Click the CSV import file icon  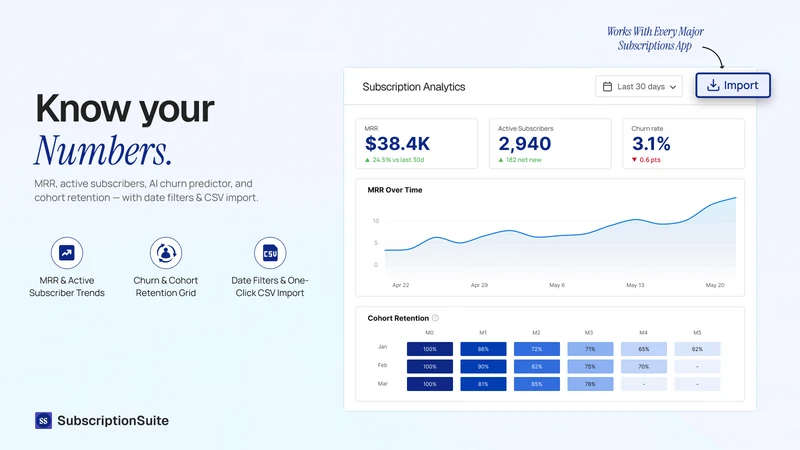270,253
